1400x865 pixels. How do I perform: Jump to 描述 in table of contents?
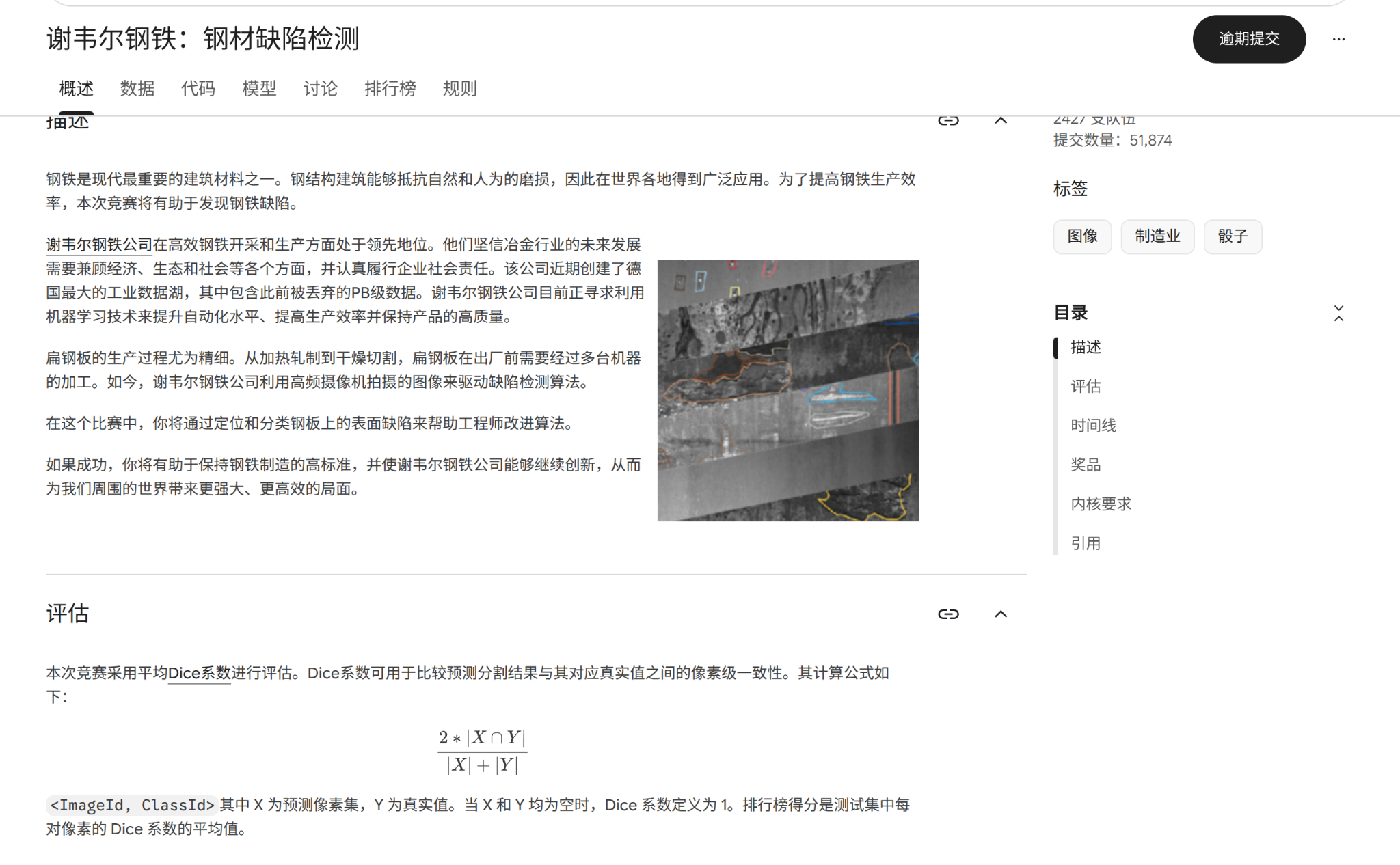pos(1086,347)
